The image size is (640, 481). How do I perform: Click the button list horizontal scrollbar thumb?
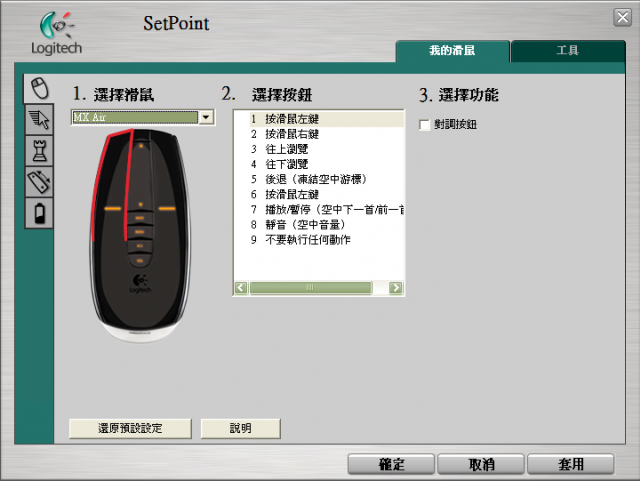[310, 287]
